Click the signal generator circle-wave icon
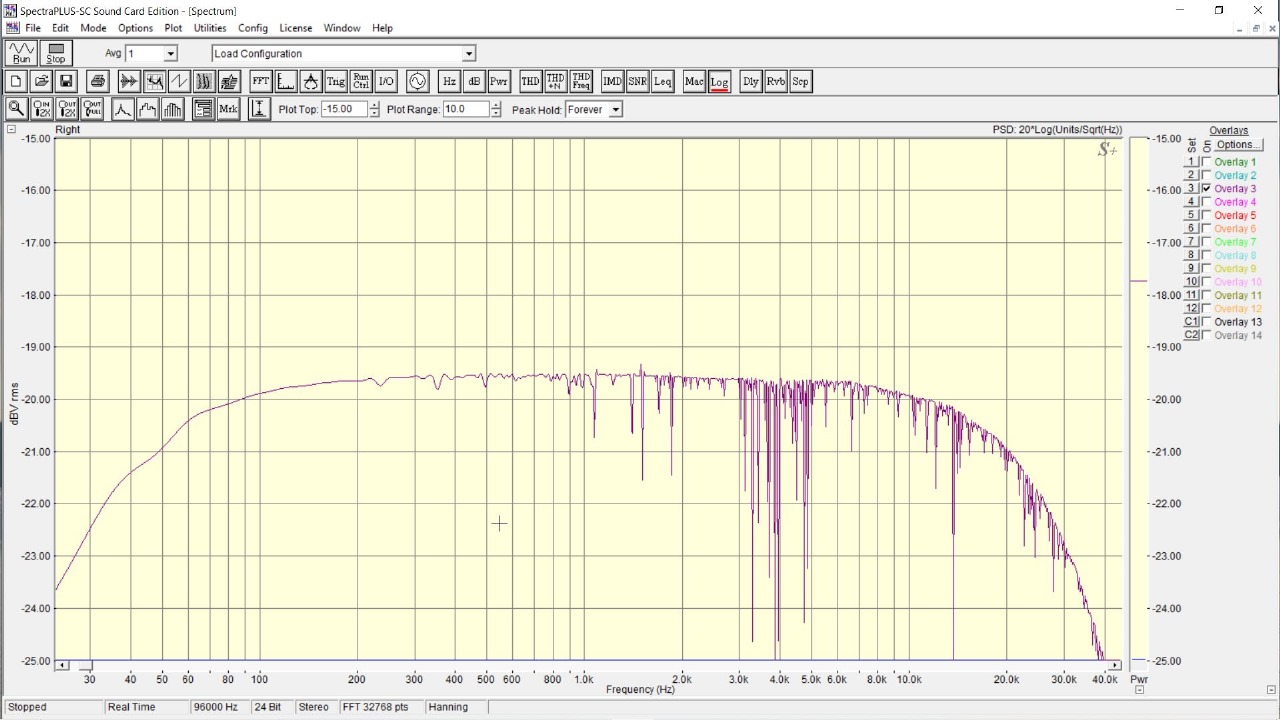1280x720 pixels. [417, 82]
